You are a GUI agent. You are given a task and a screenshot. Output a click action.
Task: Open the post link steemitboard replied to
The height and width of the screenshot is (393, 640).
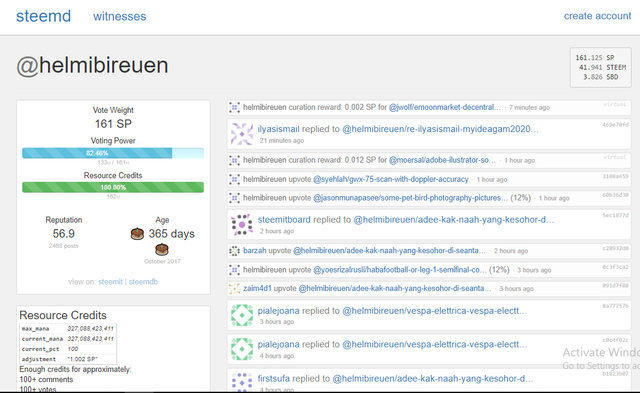click(x=453, y=220)
